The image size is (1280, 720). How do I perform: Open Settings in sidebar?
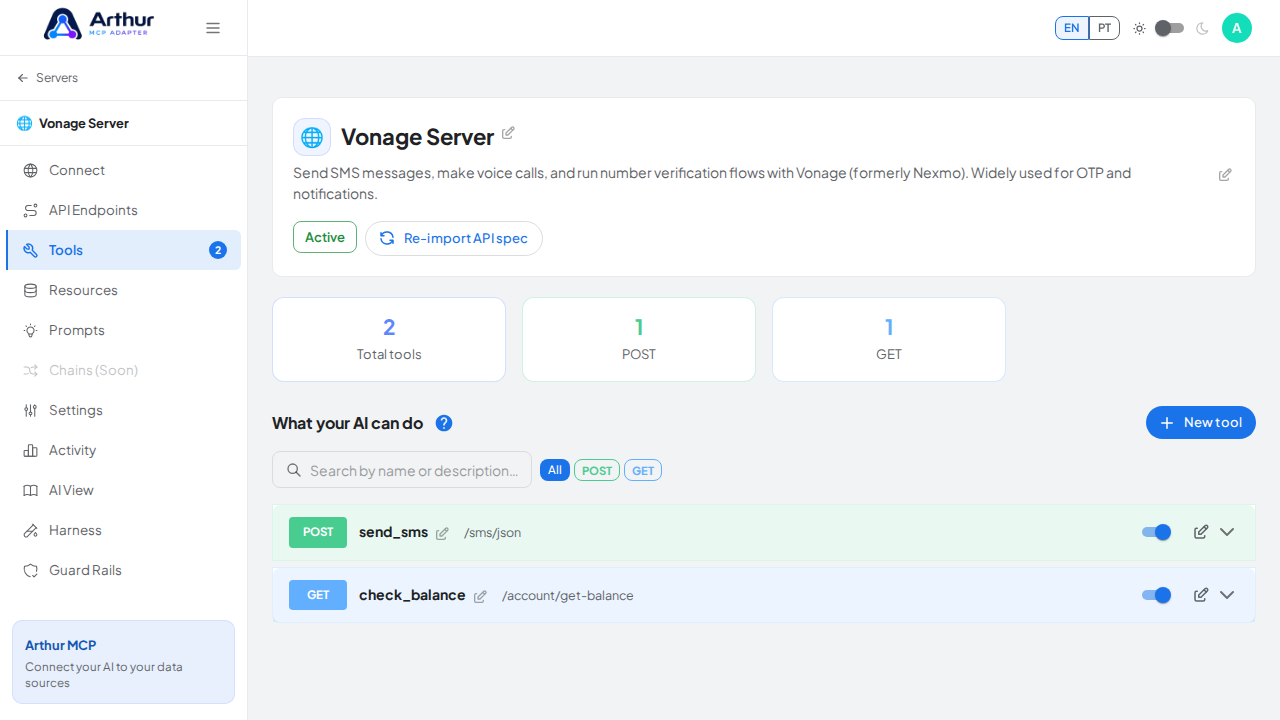pos(123,410)
